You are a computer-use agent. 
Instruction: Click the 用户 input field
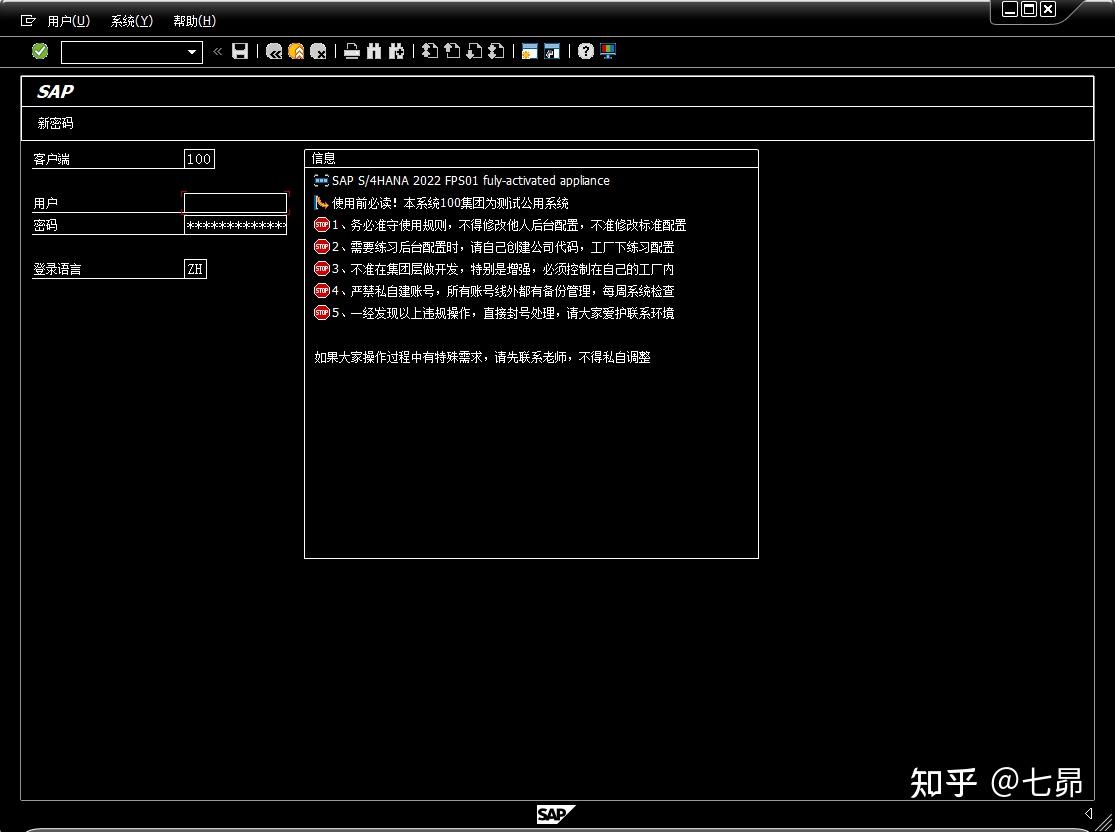234,202
